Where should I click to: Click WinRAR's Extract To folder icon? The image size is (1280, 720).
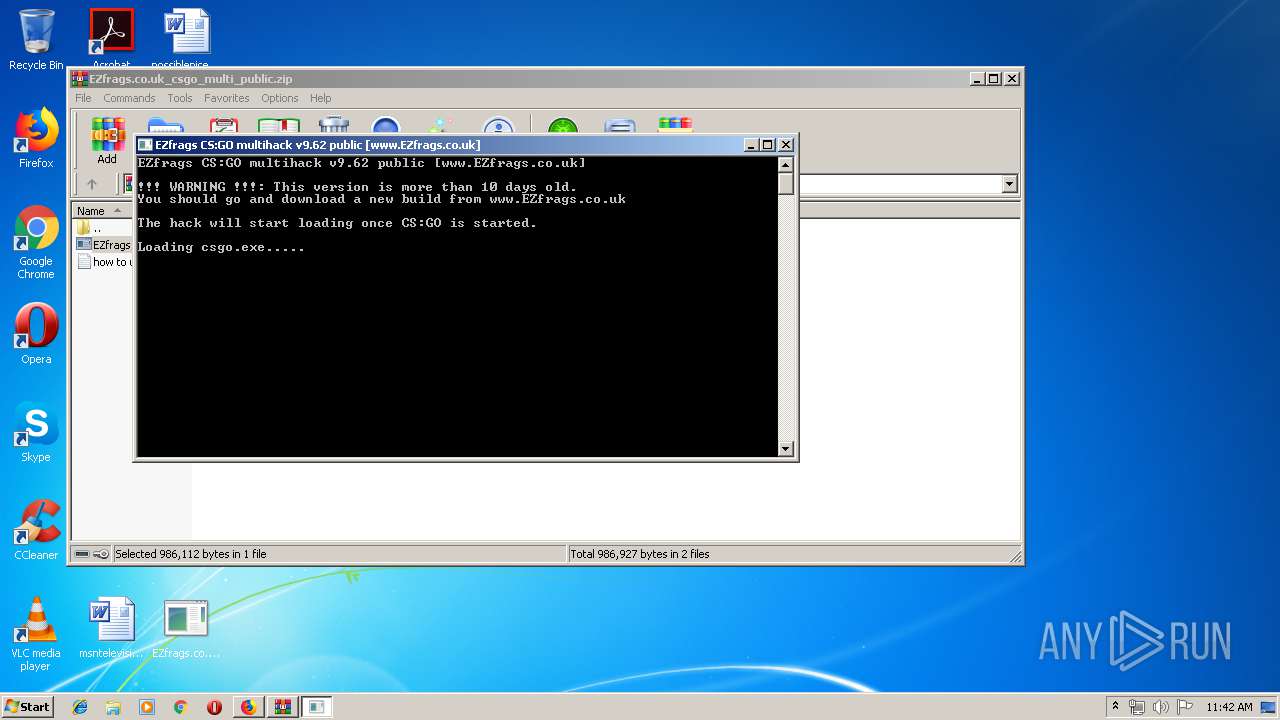coord(165,126)
